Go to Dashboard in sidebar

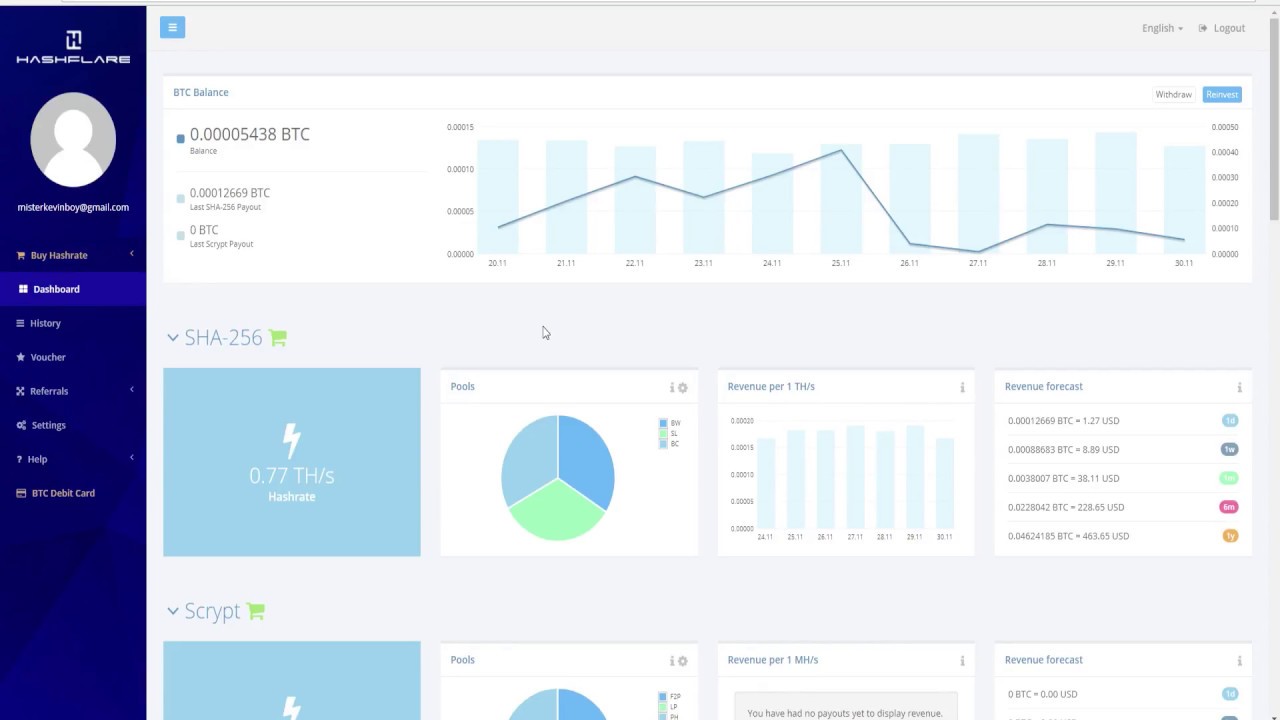coord(73,289)
